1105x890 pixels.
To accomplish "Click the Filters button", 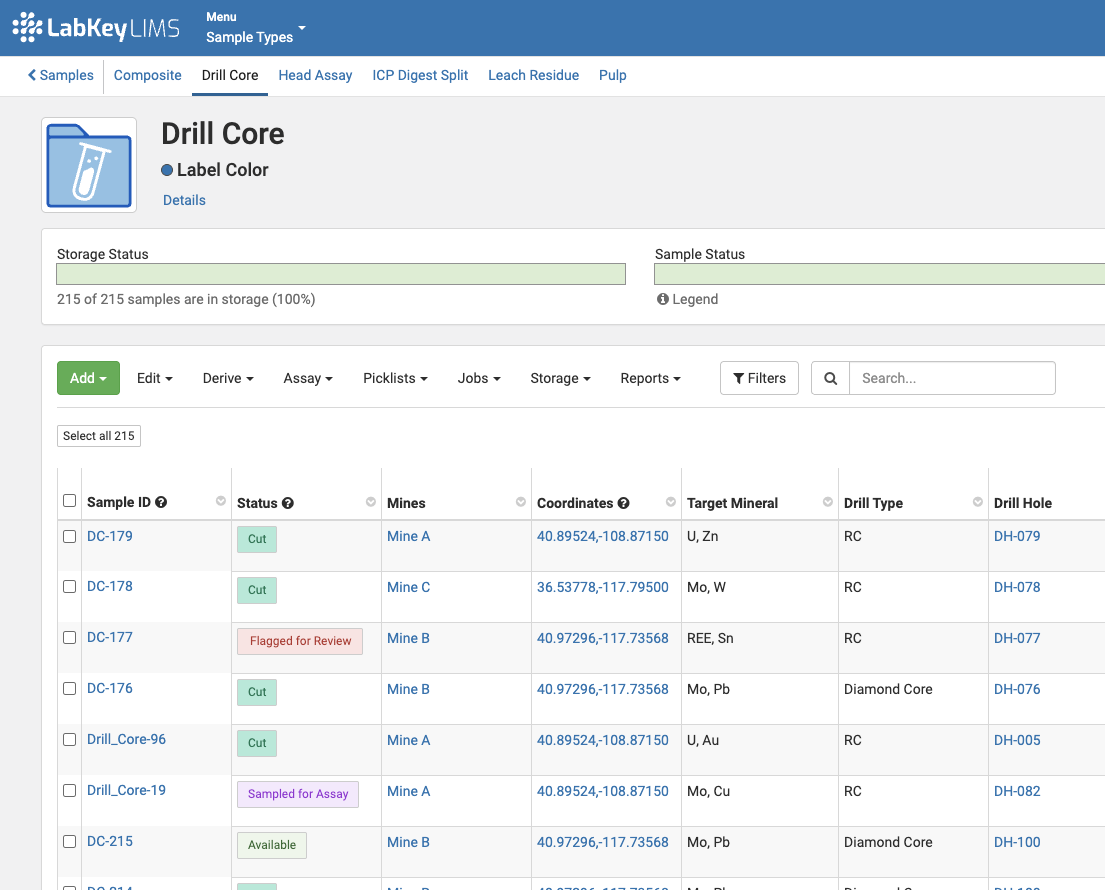I will coord(759,378).
